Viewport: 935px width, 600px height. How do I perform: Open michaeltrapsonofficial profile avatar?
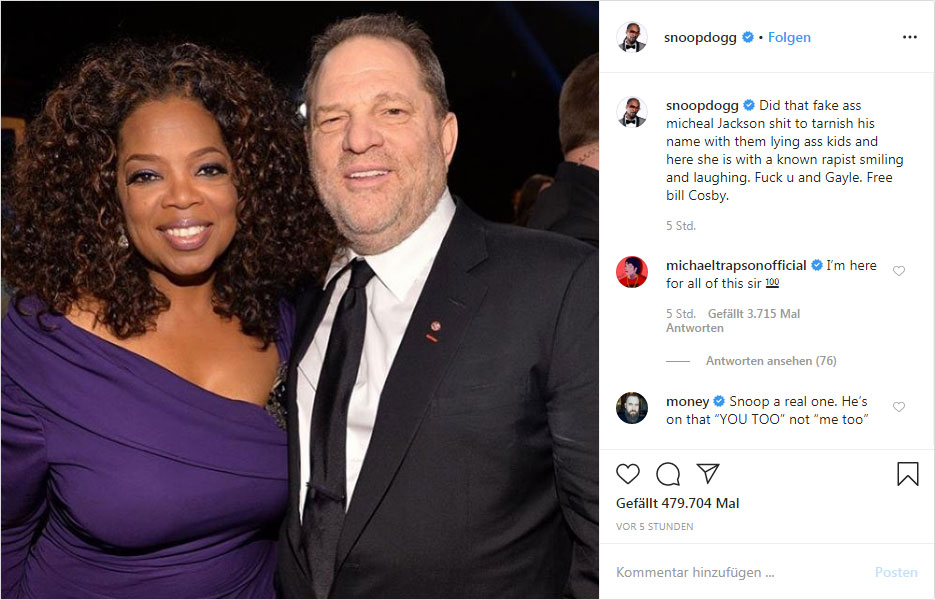[632, 272]
